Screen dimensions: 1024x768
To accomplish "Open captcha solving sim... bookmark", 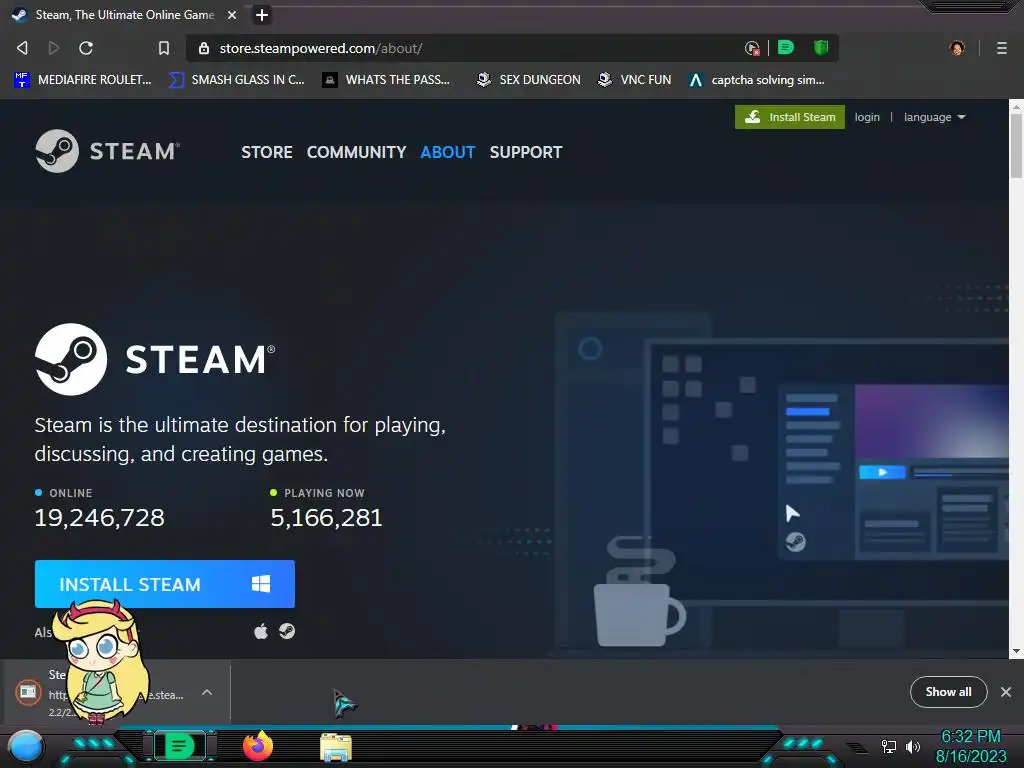I will coord(757,80).
